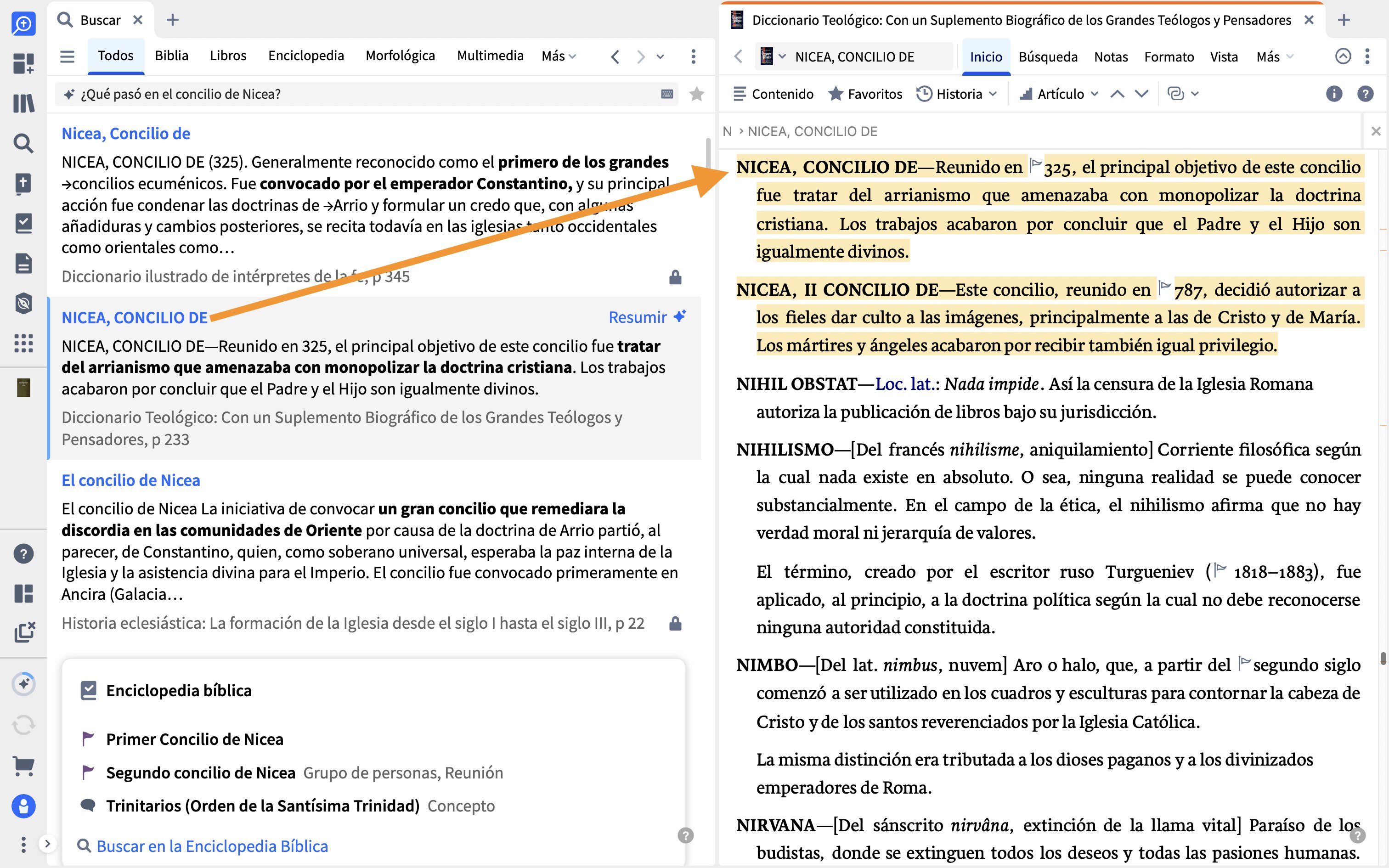Open the user account avatar icon

tap(23, 806)
